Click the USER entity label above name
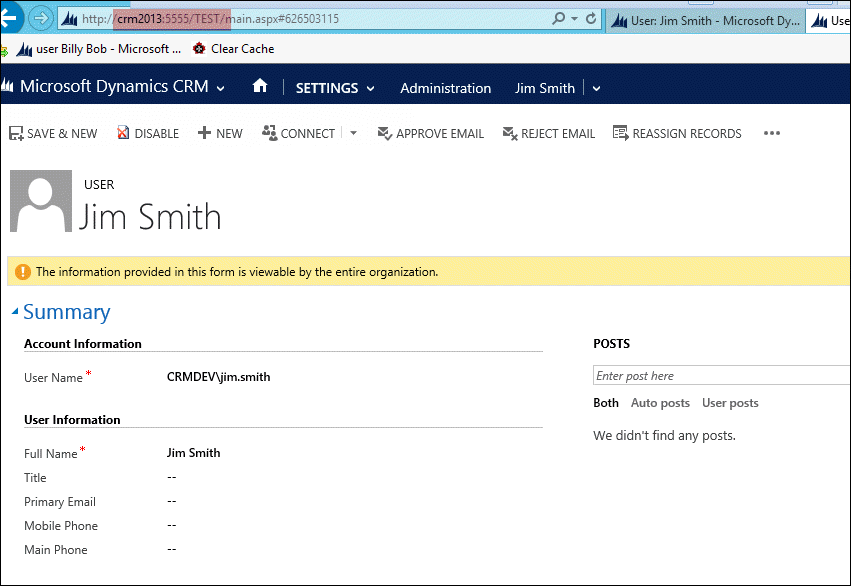The width and height of the screenshot is (851, 586). coord(99,184)
